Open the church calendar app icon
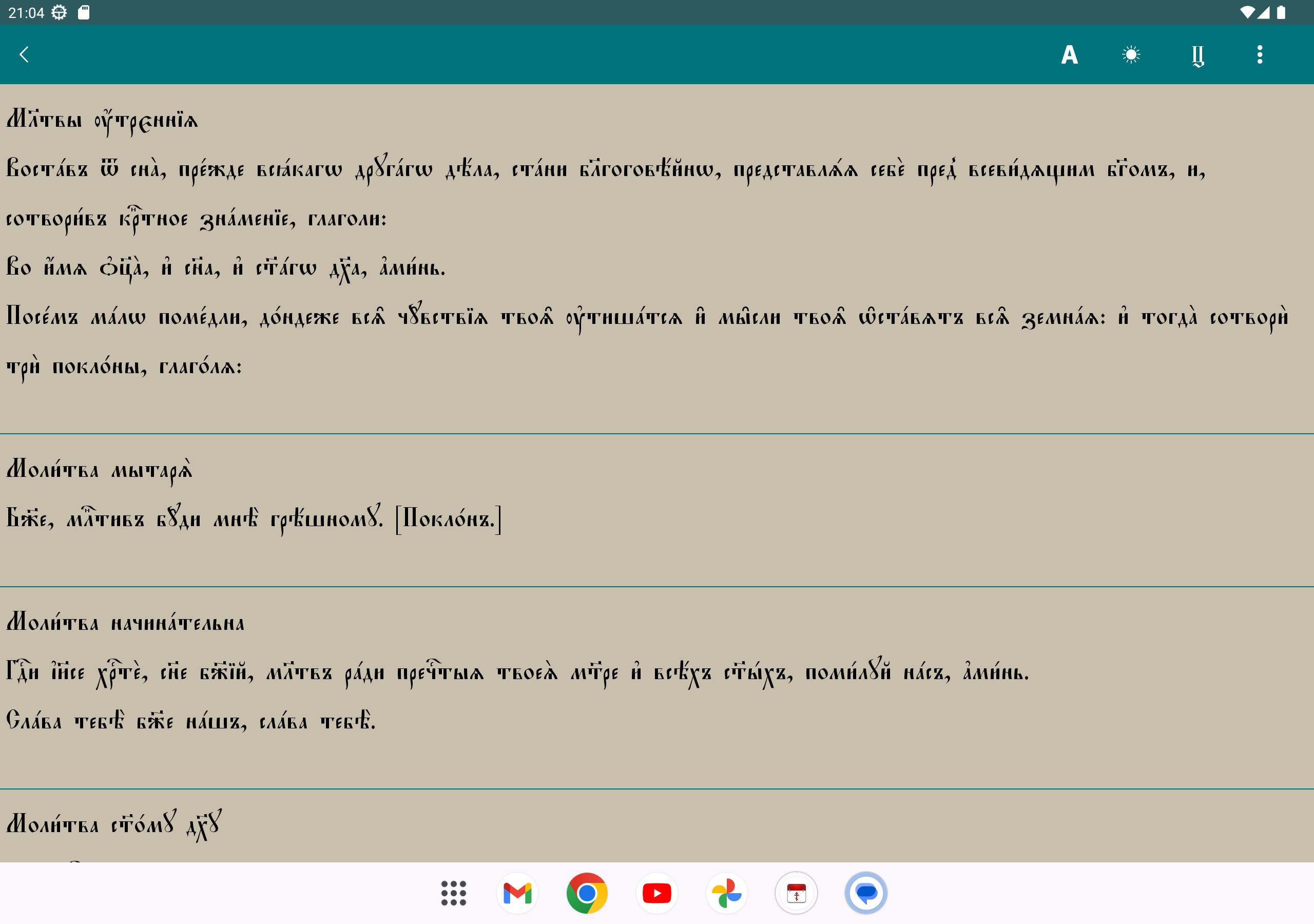The width and height of the screenshot is (1314, 924). point(796,893)
